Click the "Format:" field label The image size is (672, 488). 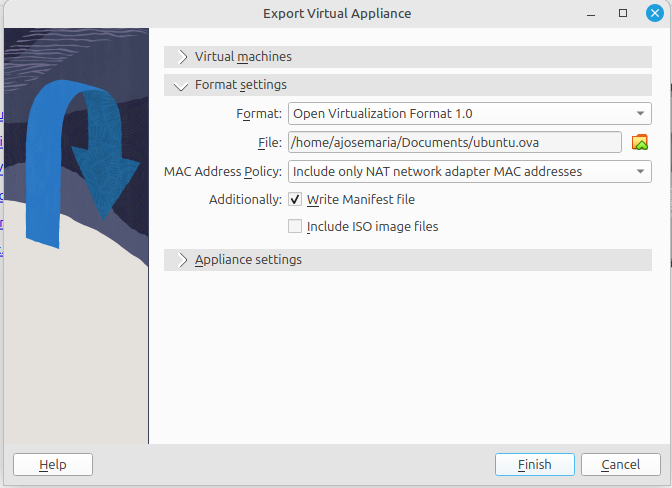click(259, 114)
